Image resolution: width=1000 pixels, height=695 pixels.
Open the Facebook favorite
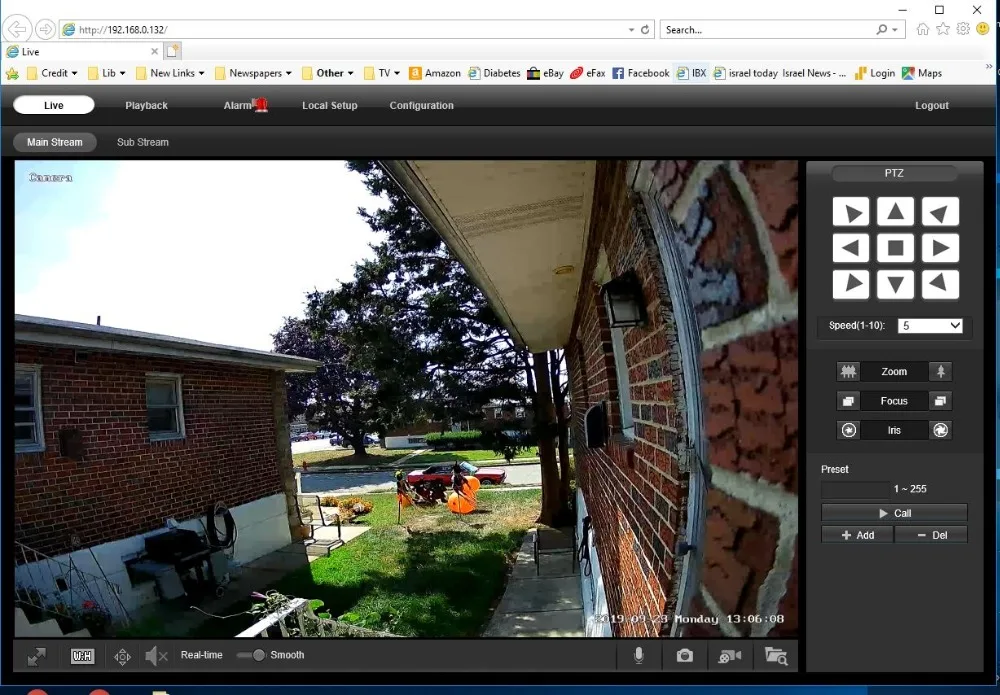pos(641,73)
